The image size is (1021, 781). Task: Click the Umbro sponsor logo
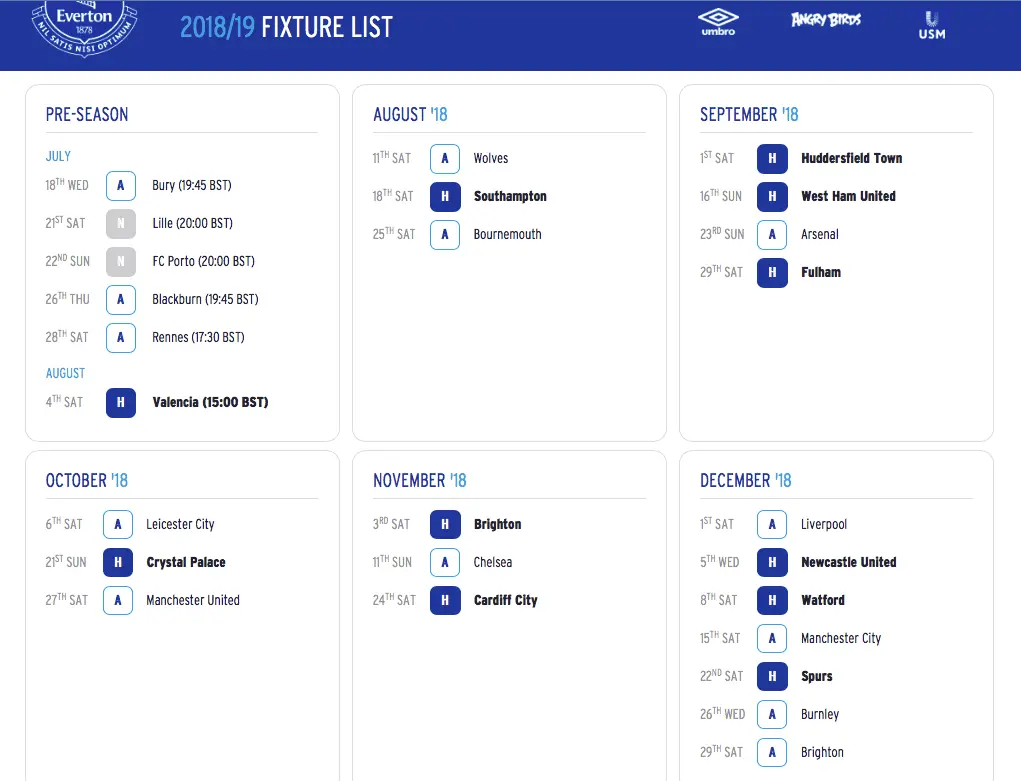coord(717,21)
